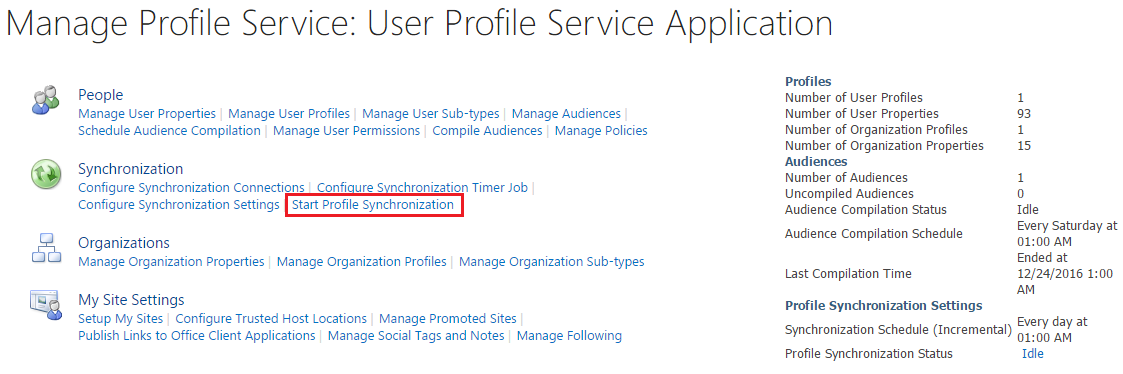Viewport: 1123px width, 374px height.
Task: Open Manage Audiences link
Action: coord(567,113)
